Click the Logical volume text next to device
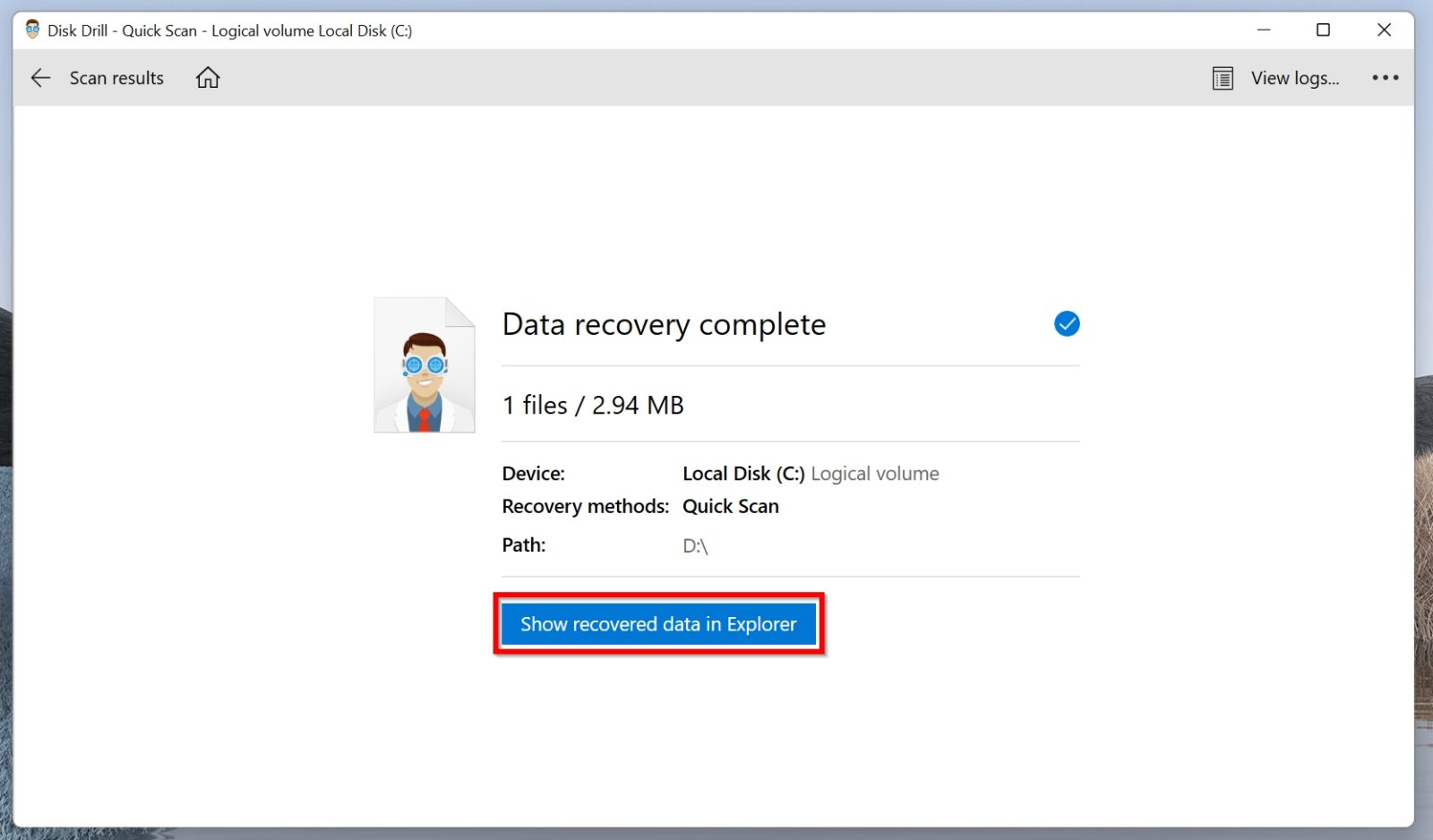This screenshot has height=840, width=1433. click(873, 473)
